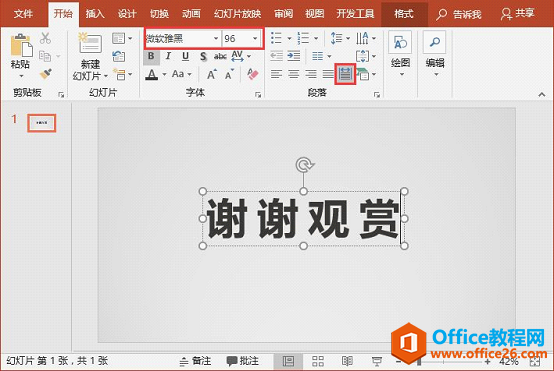This screenshot has height=371, width=554.
Task: Switch to Reading view
Action: pyautogui.click(x=347, y=361)
